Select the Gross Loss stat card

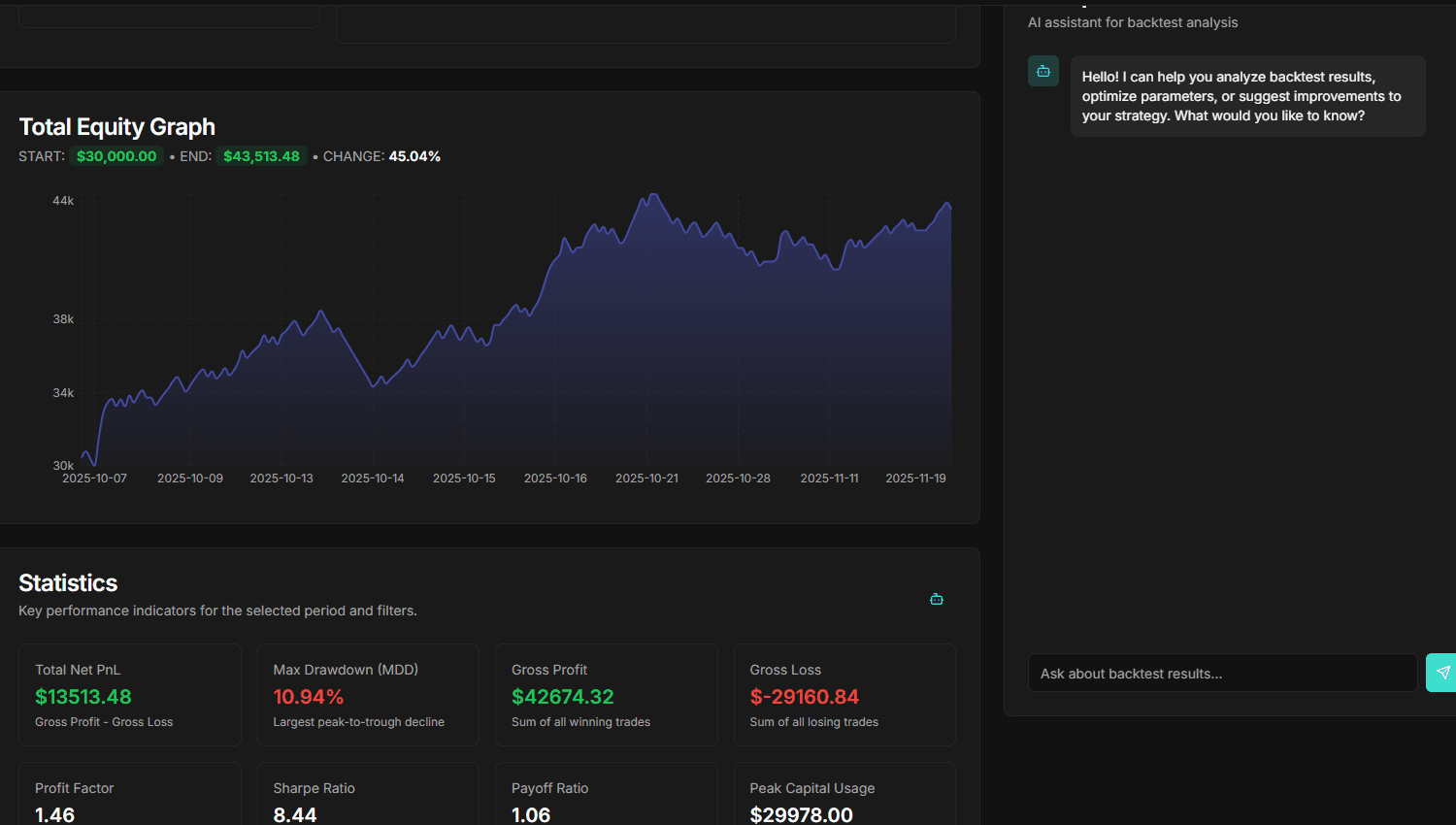pos(844,694)
